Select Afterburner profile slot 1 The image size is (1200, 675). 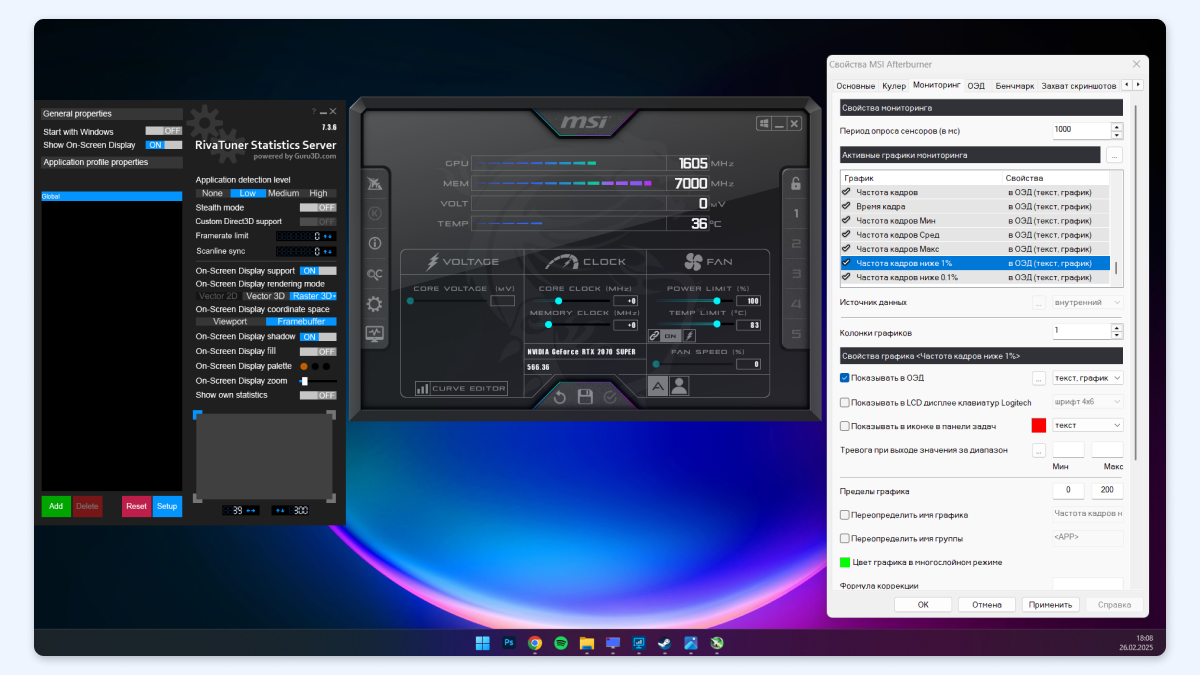tap(796, 213)
